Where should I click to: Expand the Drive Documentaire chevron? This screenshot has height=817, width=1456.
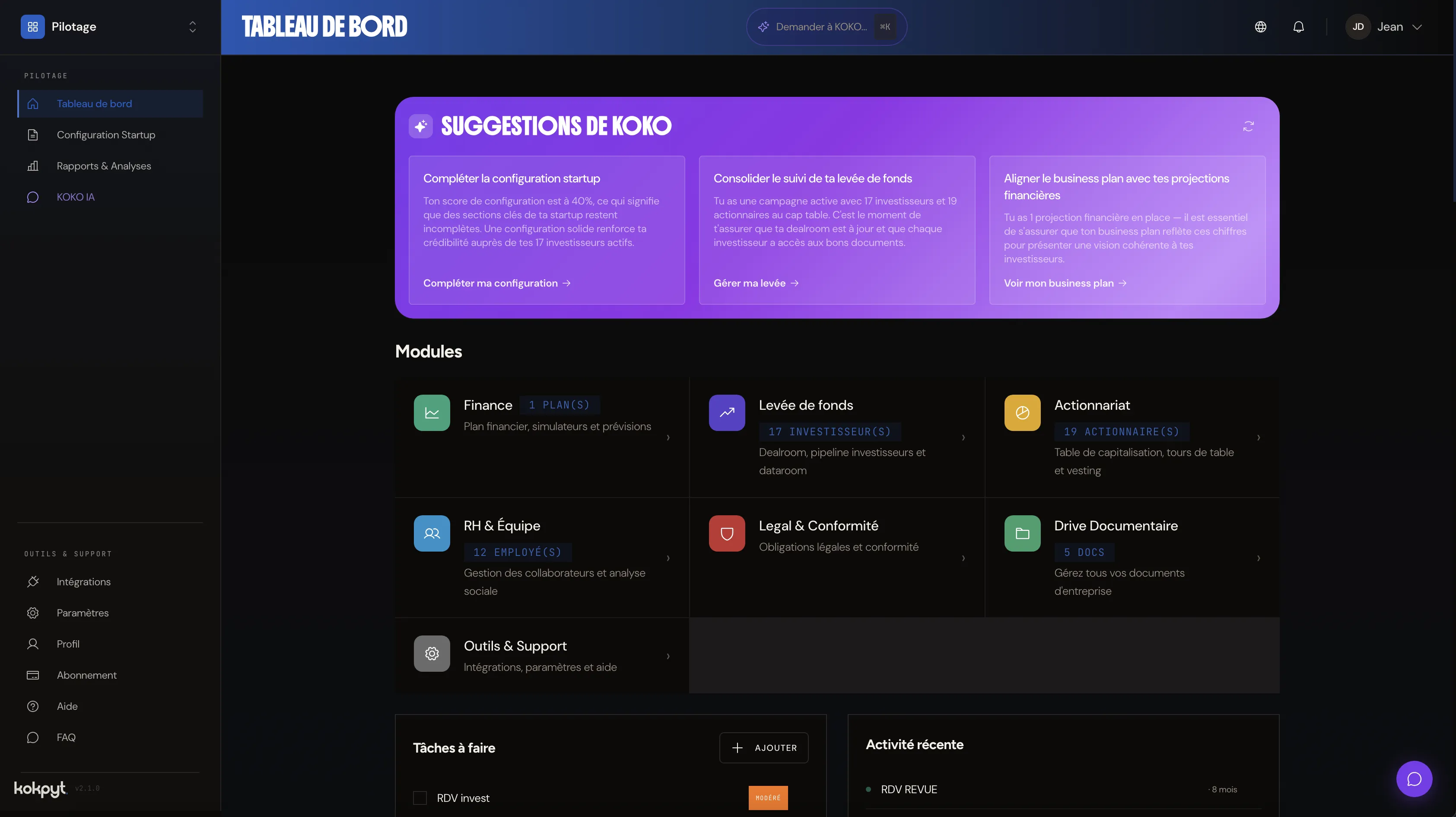(x=1258, y=558)
